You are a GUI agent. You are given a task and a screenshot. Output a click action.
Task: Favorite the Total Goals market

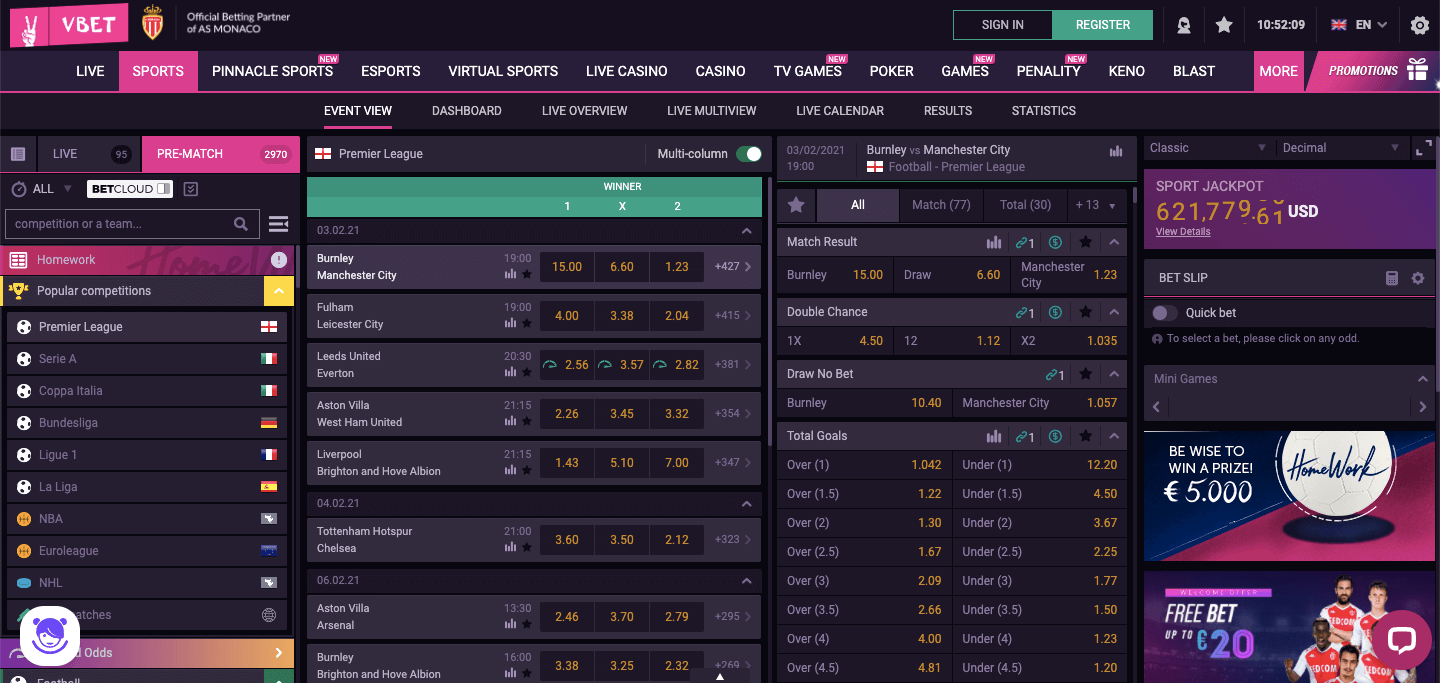click(x=1086, y=436)
